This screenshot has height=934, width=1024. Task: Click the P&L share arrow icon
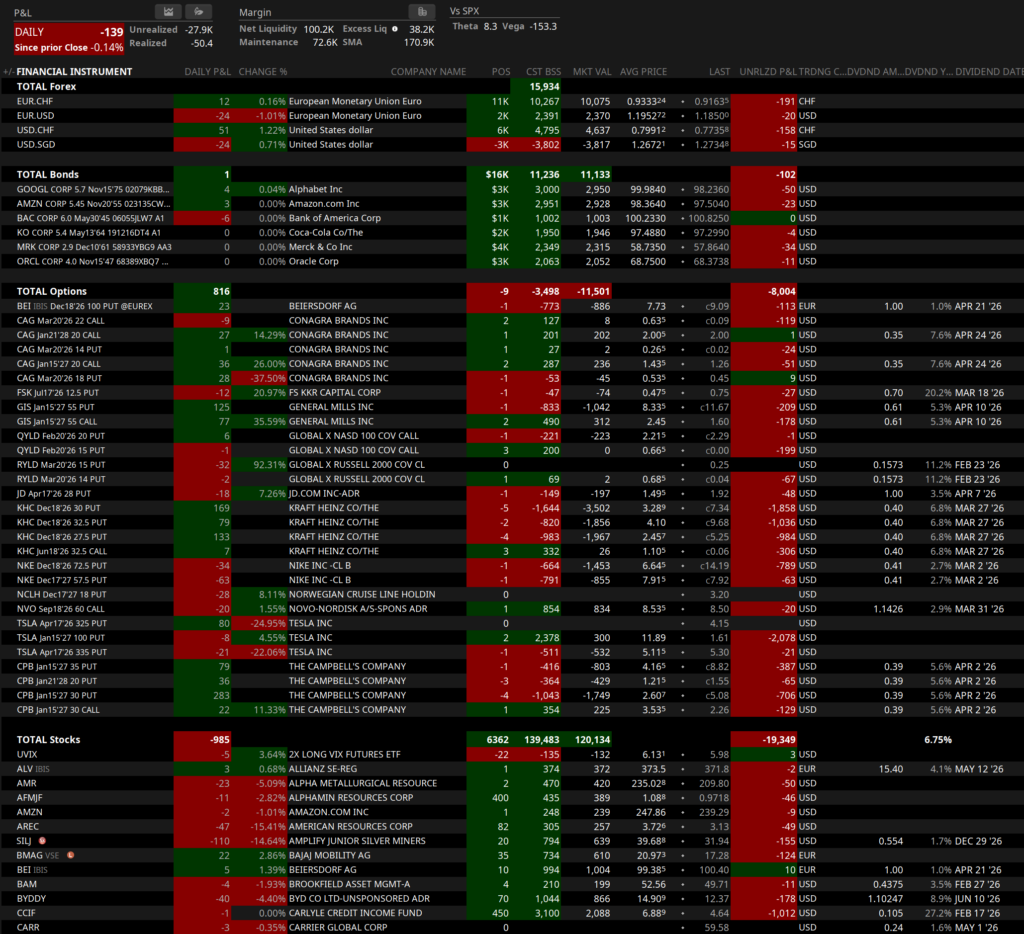click(x=203, y=11)
